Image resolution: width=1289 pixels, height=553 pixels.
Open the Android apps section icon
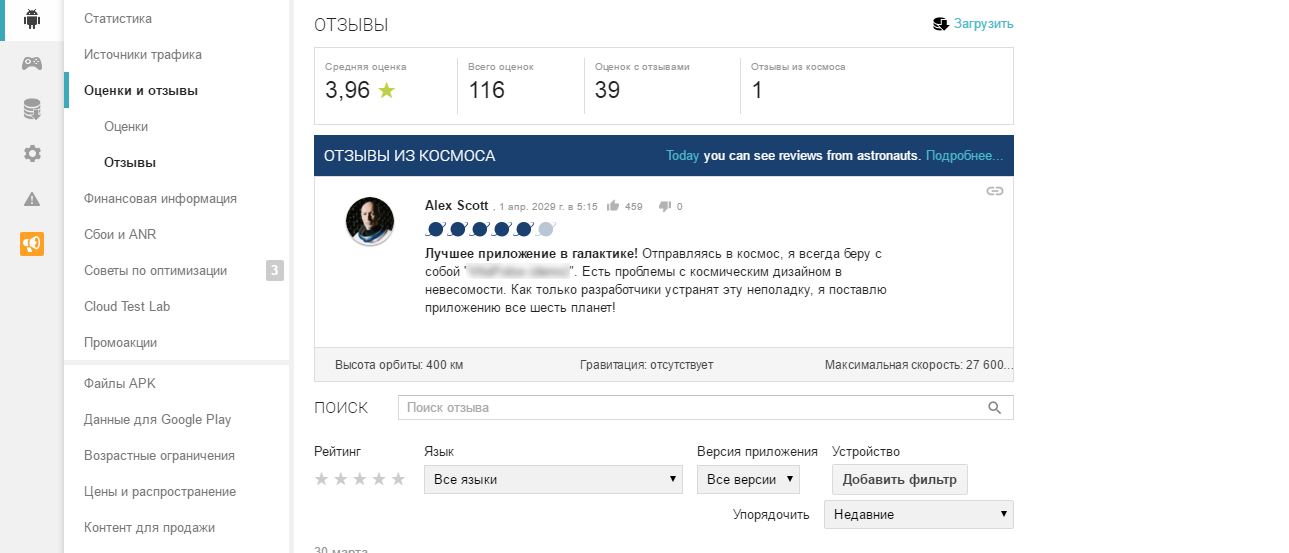coord(32,19)
